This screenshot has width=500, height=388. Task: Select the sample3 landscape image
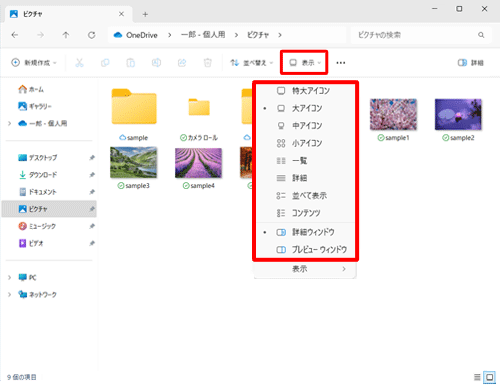[x=134, y=168]
